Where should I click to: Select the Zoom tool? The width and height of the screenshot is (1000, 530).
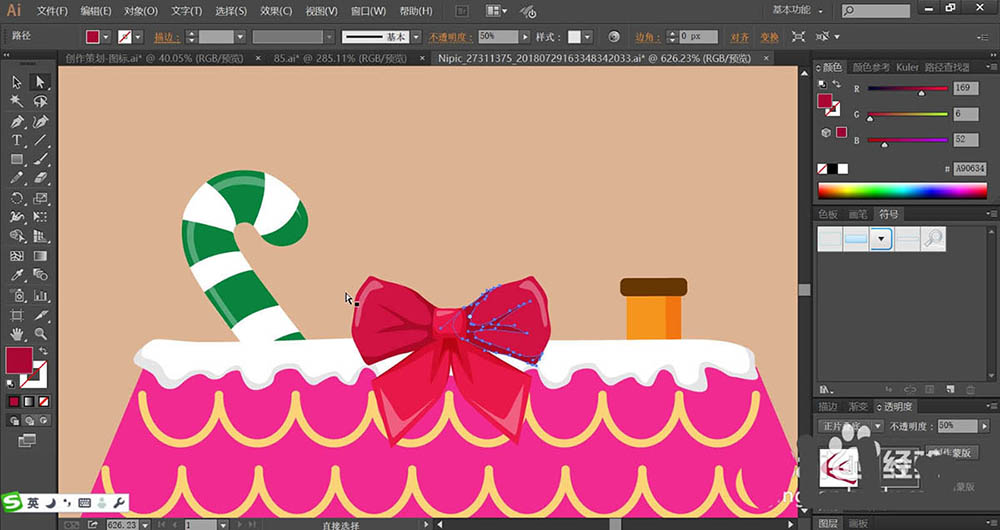point(40,334)
